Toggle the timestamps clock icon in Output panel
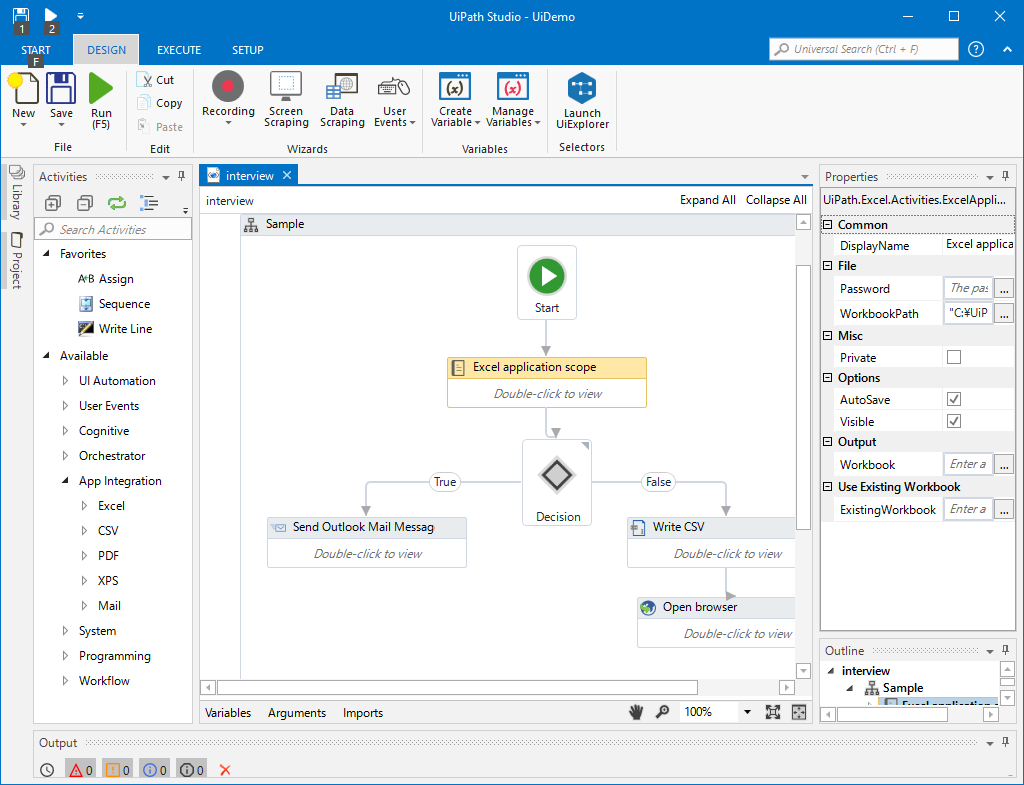The width and height of the screenshot is (1024, 785). point(47,770)
